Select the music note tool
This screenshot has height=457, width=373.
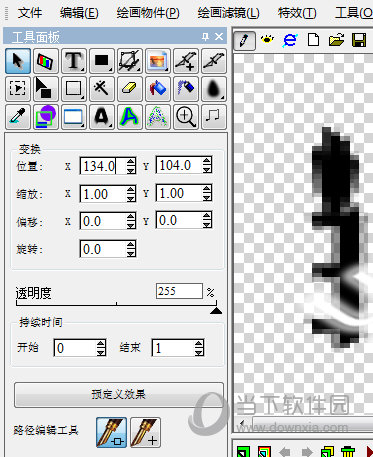click(214, 117)
